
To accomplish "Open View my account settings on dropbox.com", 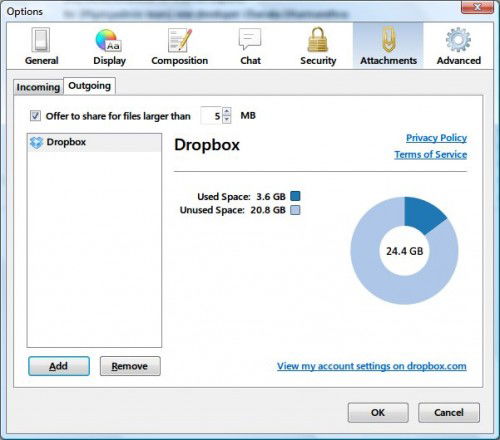I will [x=372, y=366].
